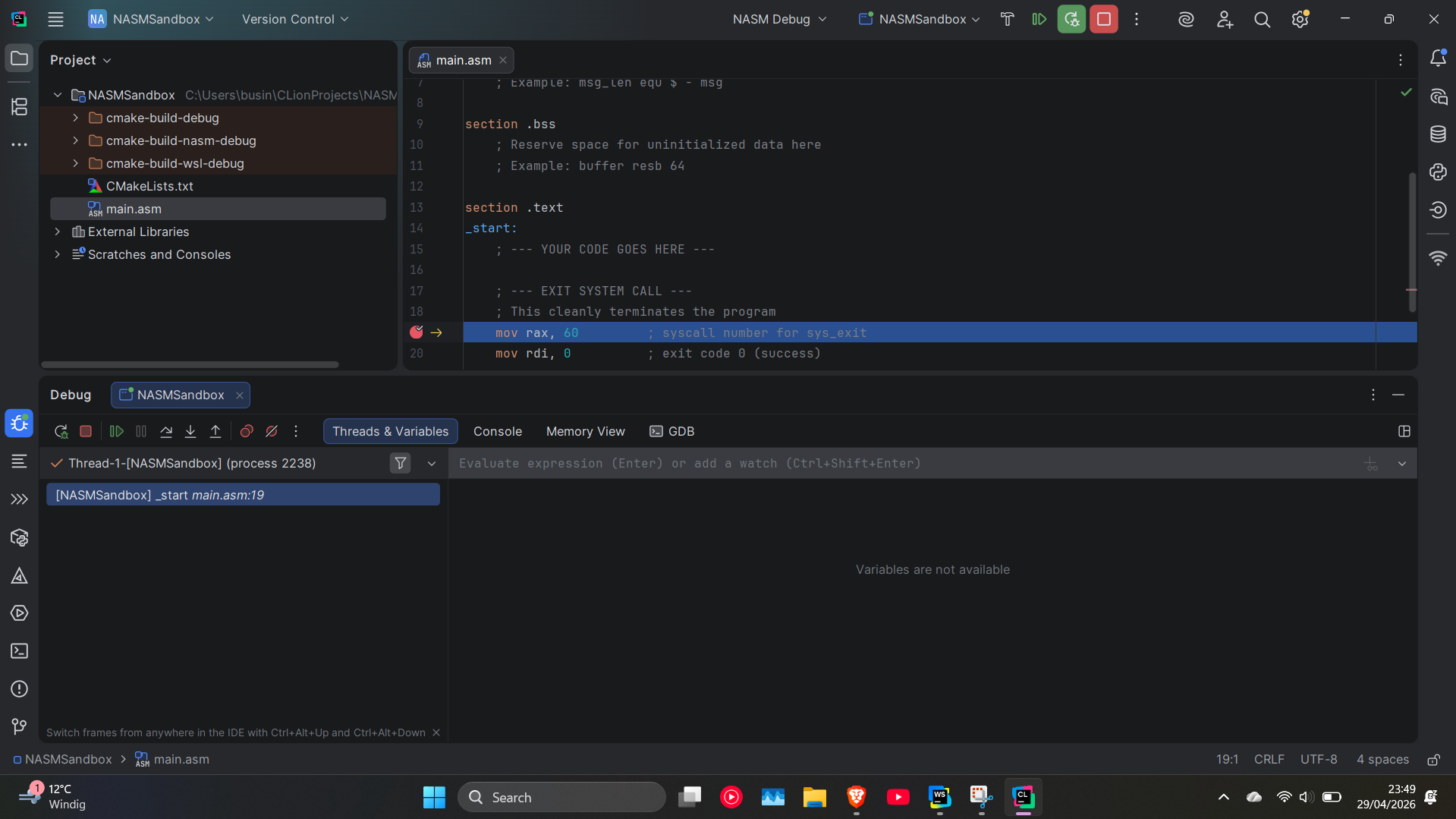Switch to GDB tab
Image resolution: width=1456 pixels, height=819 pixels.
[x=672, y=431]
